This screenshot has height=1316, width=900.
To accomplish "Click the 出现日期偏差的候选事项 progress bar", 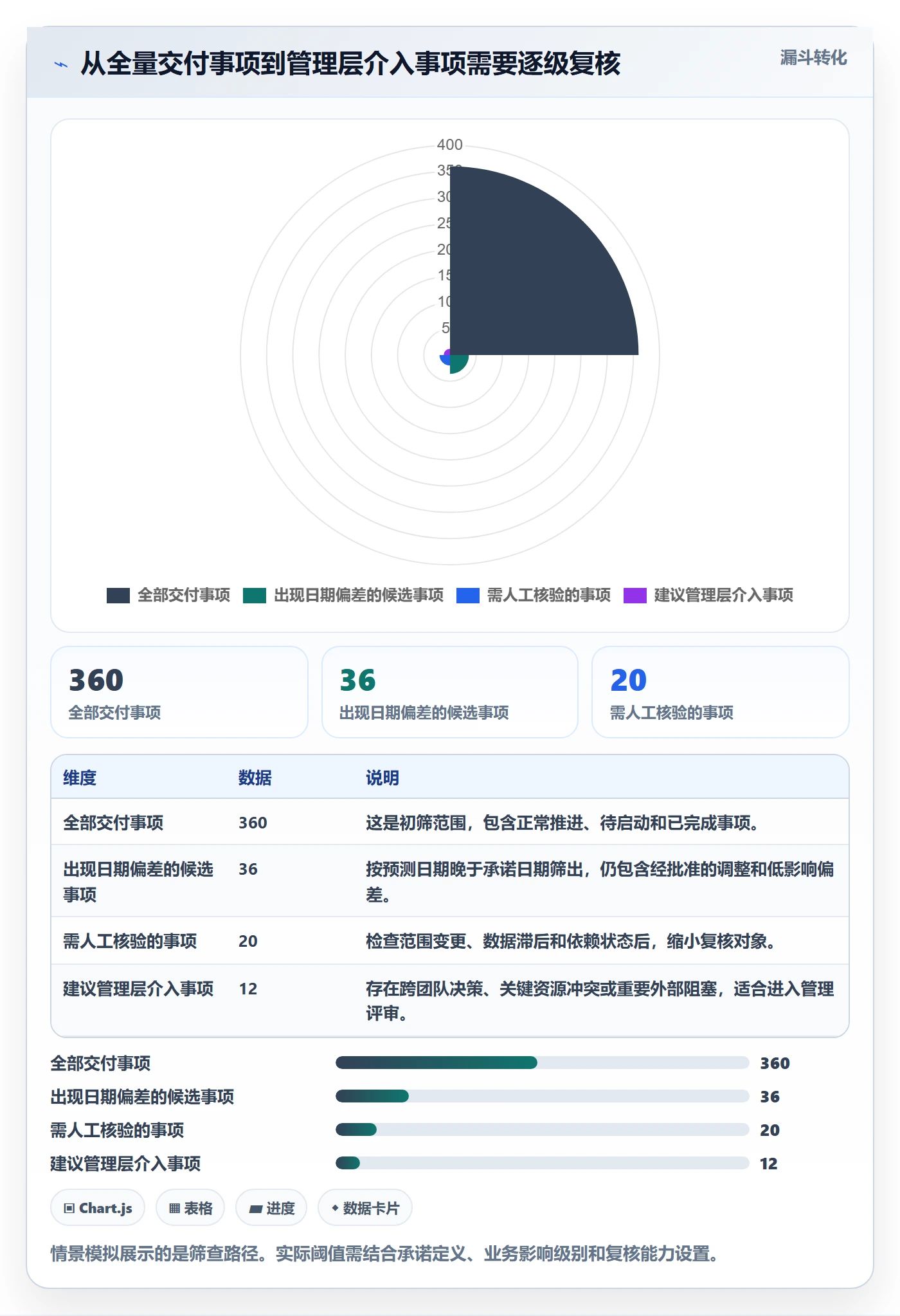I will pyautogui.click(x=543, y=1096).
